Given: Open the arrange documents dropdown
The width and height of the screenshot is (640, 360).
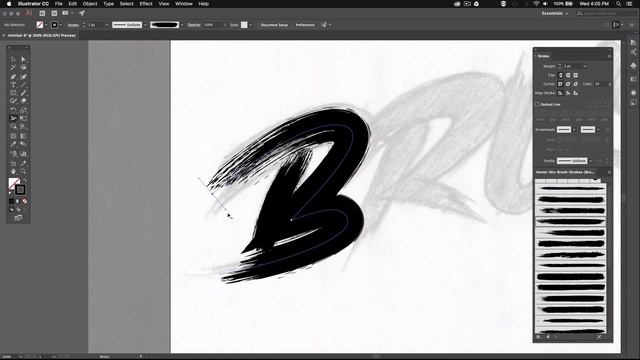Looking at the screenshot, I should point(67,13).
